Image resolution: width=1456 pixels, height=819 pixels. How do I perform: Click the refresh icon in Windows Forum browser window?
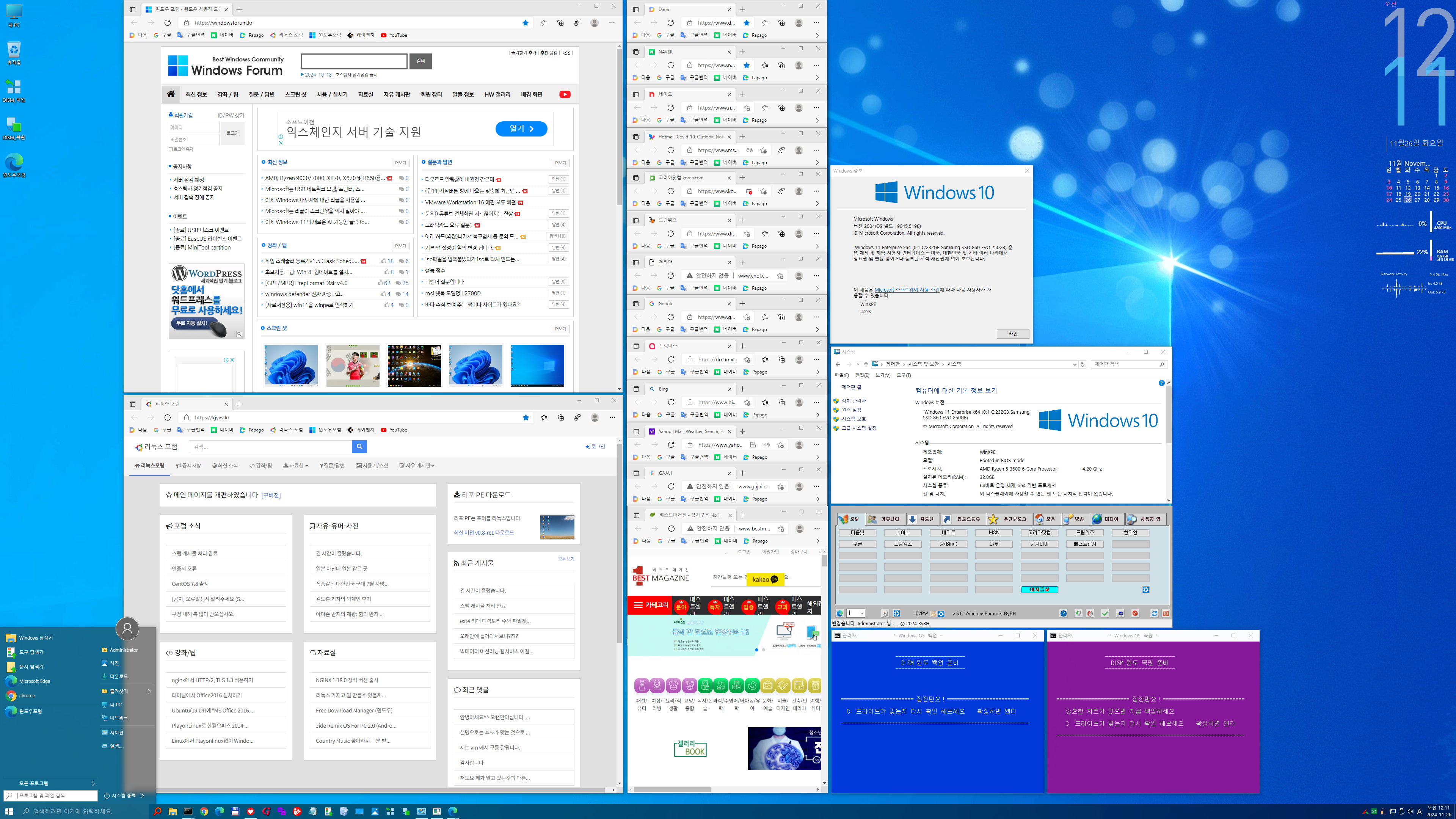167,23
